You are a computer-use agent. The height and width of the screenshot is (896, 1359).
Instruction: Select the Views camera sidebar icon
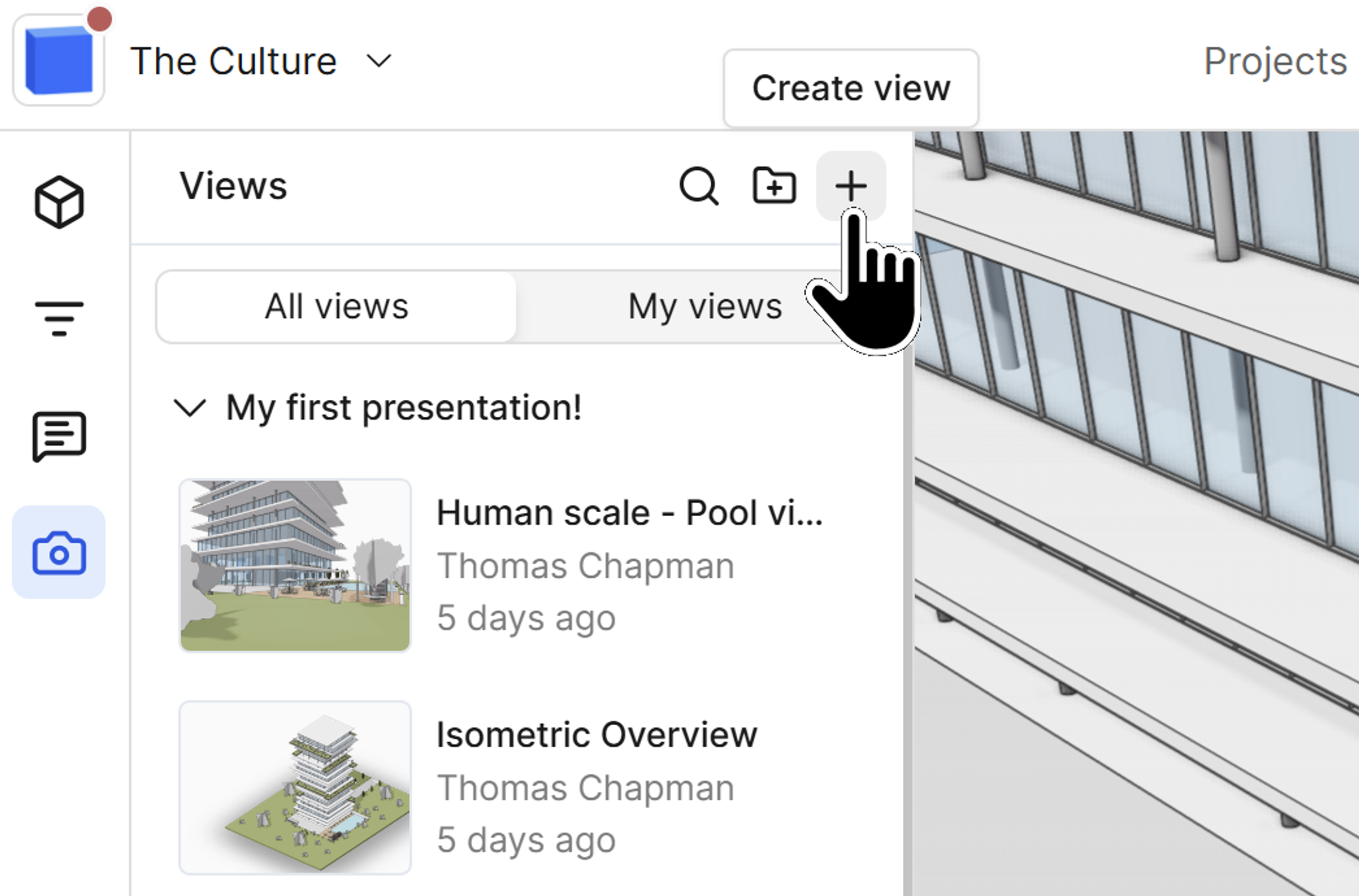point(59,552)
